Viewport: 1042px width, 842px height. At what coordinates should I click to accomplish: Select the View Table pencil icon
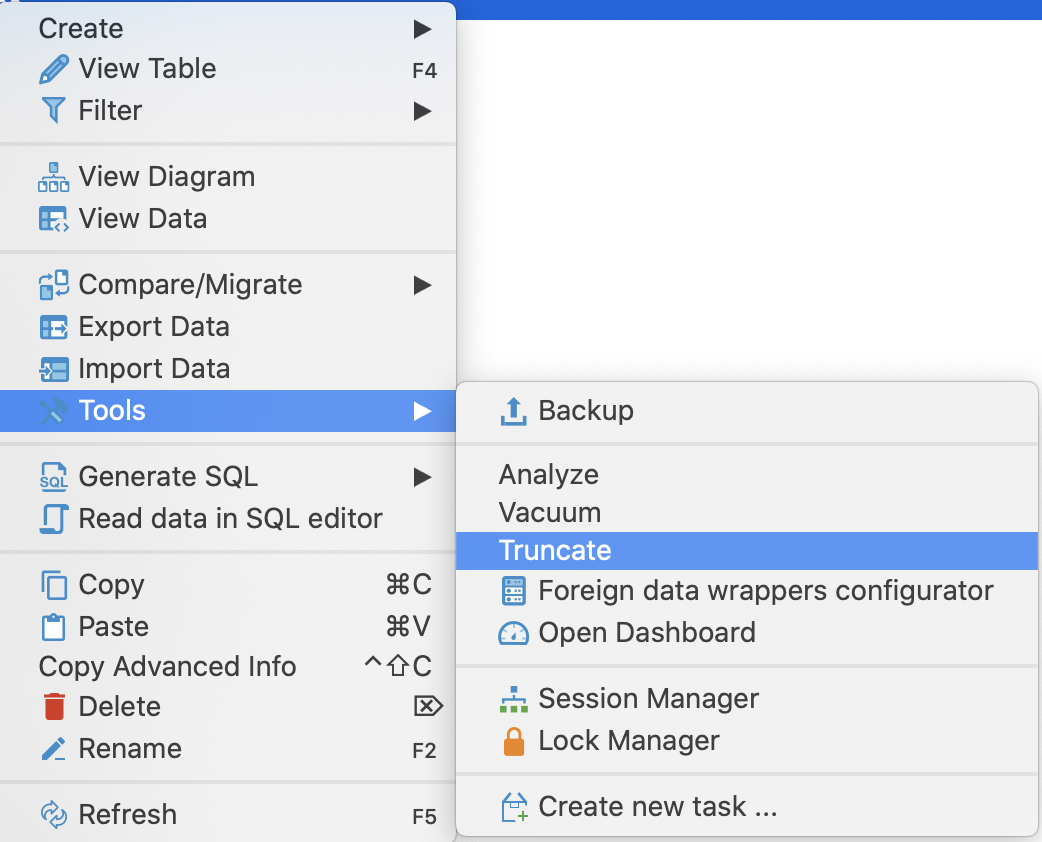51,68
